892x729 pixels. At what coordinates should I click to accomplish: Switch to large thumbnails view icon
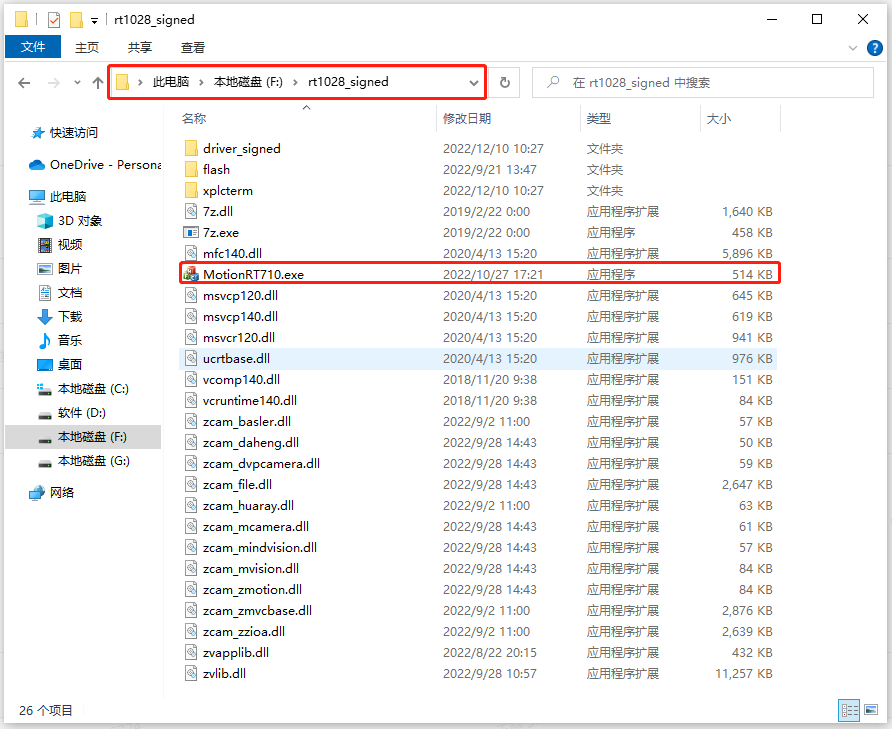871,710
